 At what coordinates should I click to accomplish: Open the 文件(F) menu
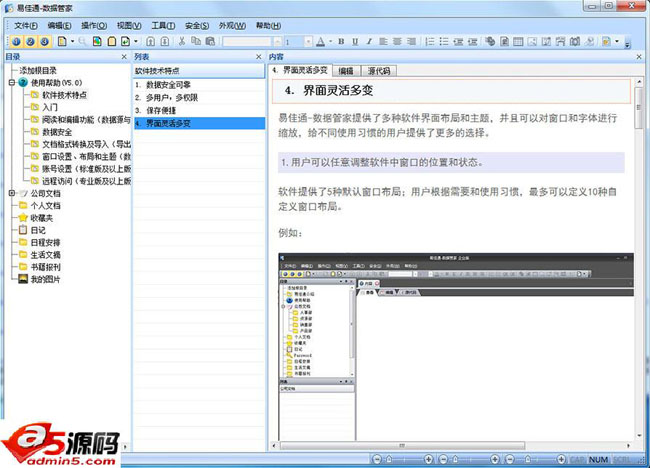(26, 26)
